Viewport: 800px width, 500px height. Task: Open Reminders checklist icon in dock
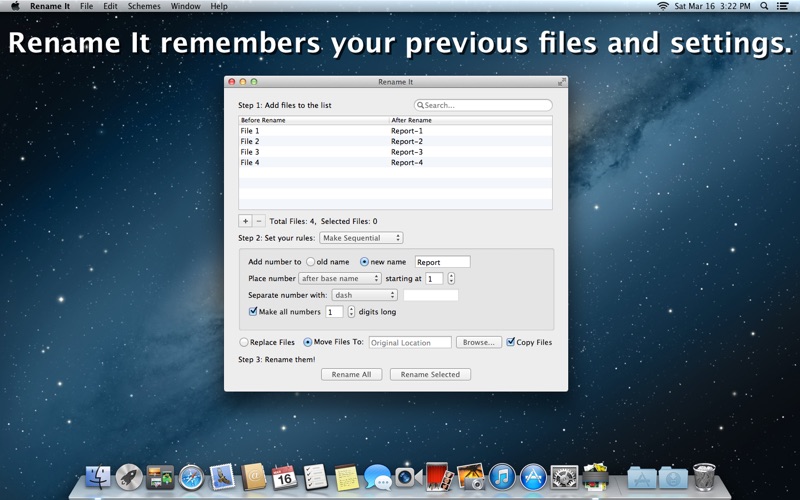pos(315,478)
